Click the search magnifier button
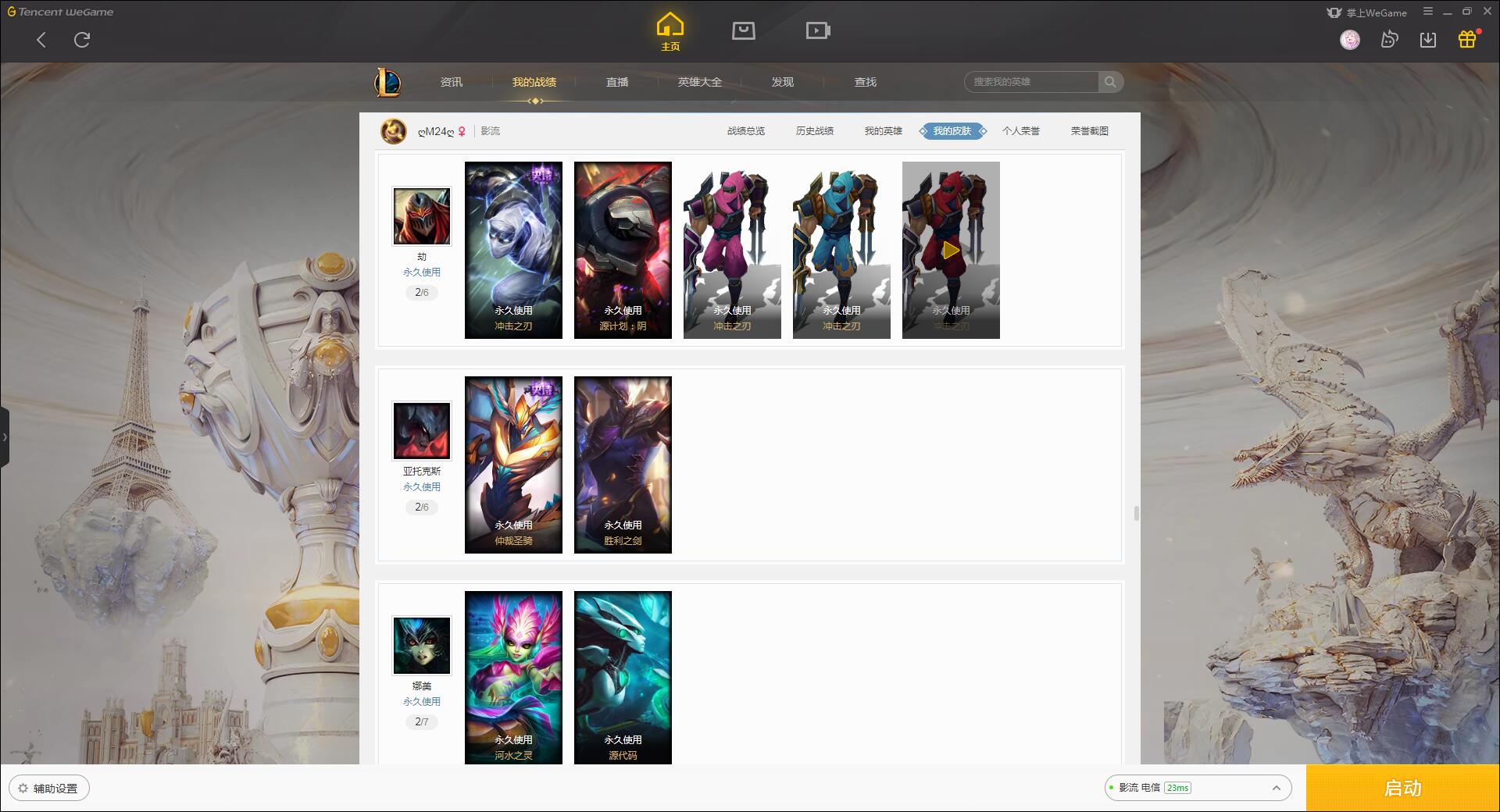This screenshot has height=812, width=1500. pos(1110,82)
